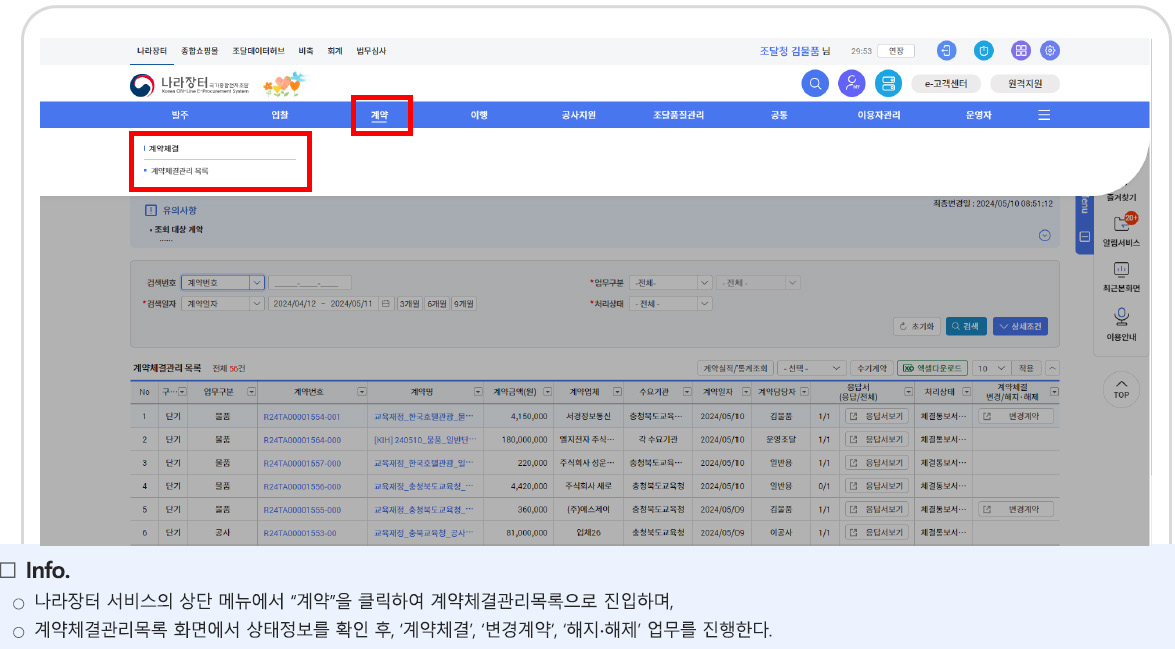Open the MY user profile icon
This screenshot has height=649, width=1175.
click(851, 83)
